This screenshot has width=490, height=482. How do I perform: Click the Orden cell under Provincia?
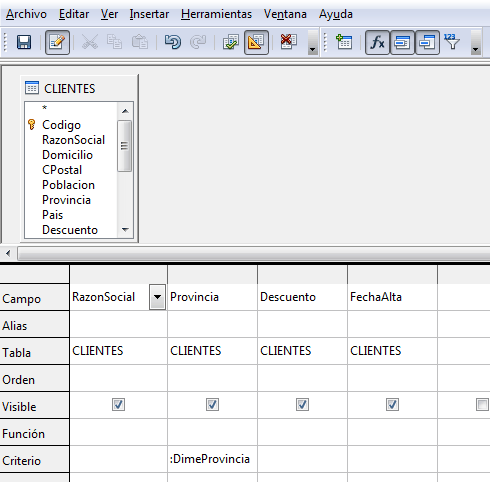pyautogui.click(x=212, y=378)
